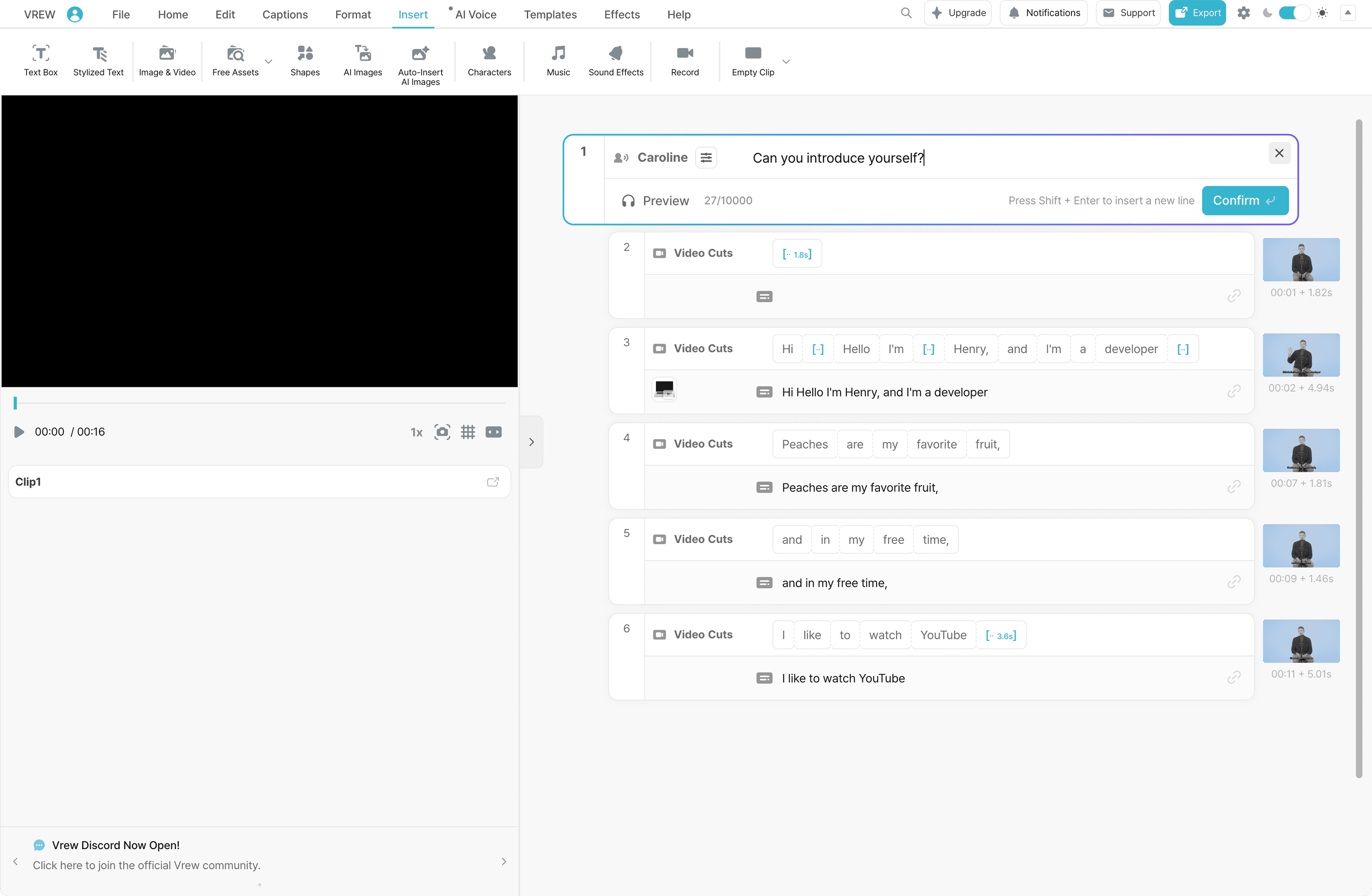Open the Captions menu
This screenshot has height=896, width=1372.
coord(285,14)
